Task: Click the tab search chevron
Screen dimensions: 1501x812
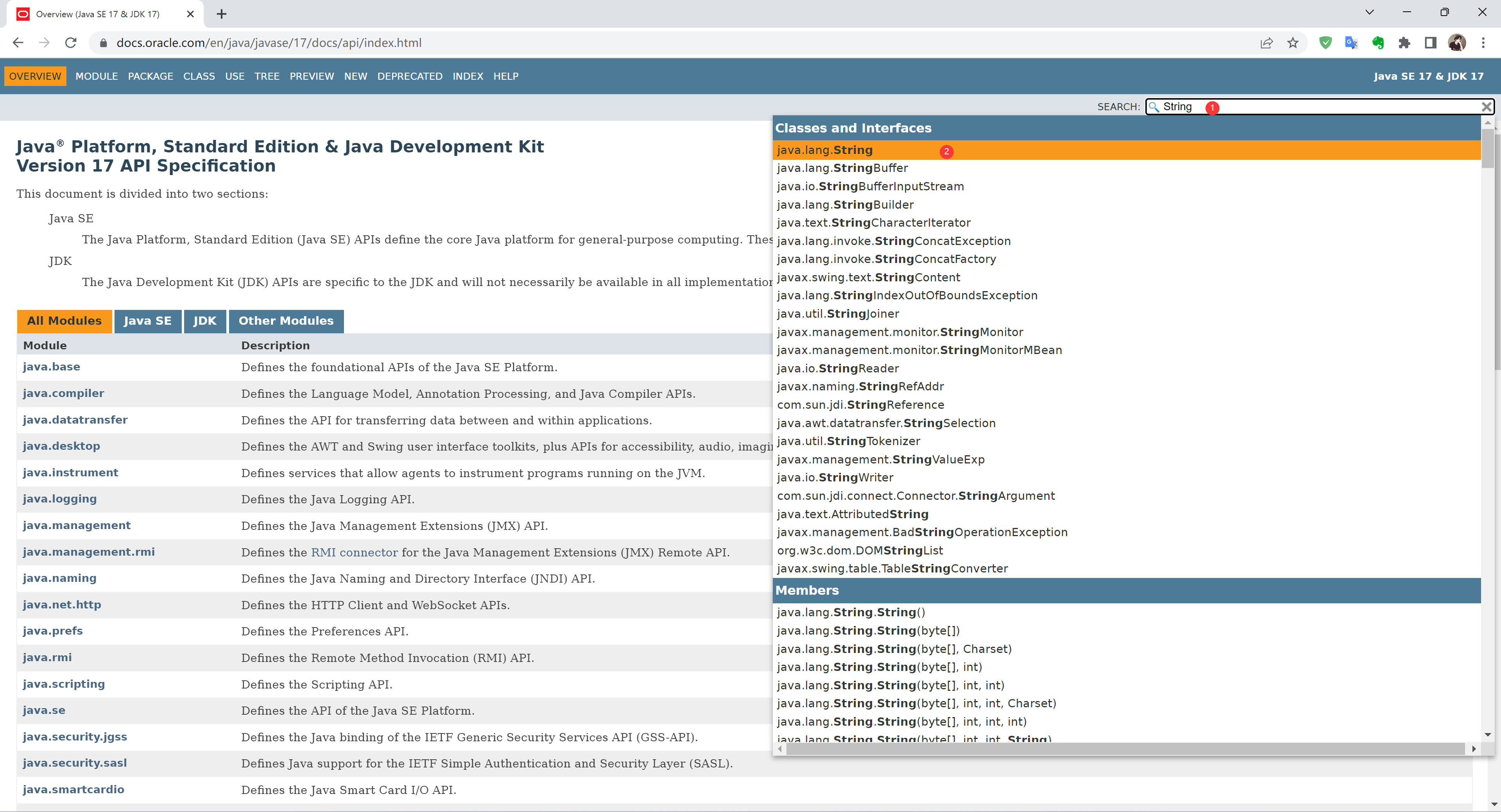Action: pyautogui.click(x=1369, y=12)
